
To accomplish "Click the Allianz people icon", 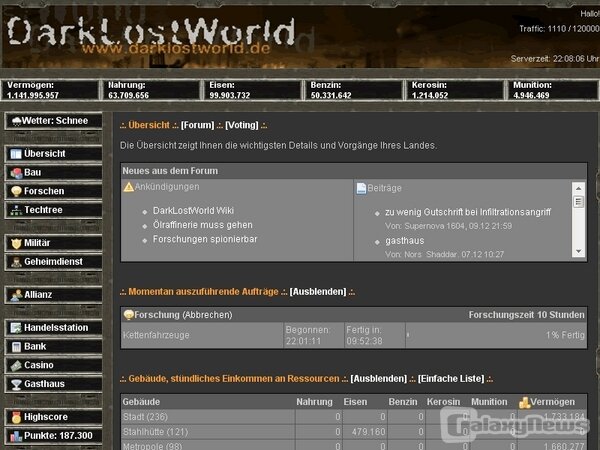I will pos(16,295).
